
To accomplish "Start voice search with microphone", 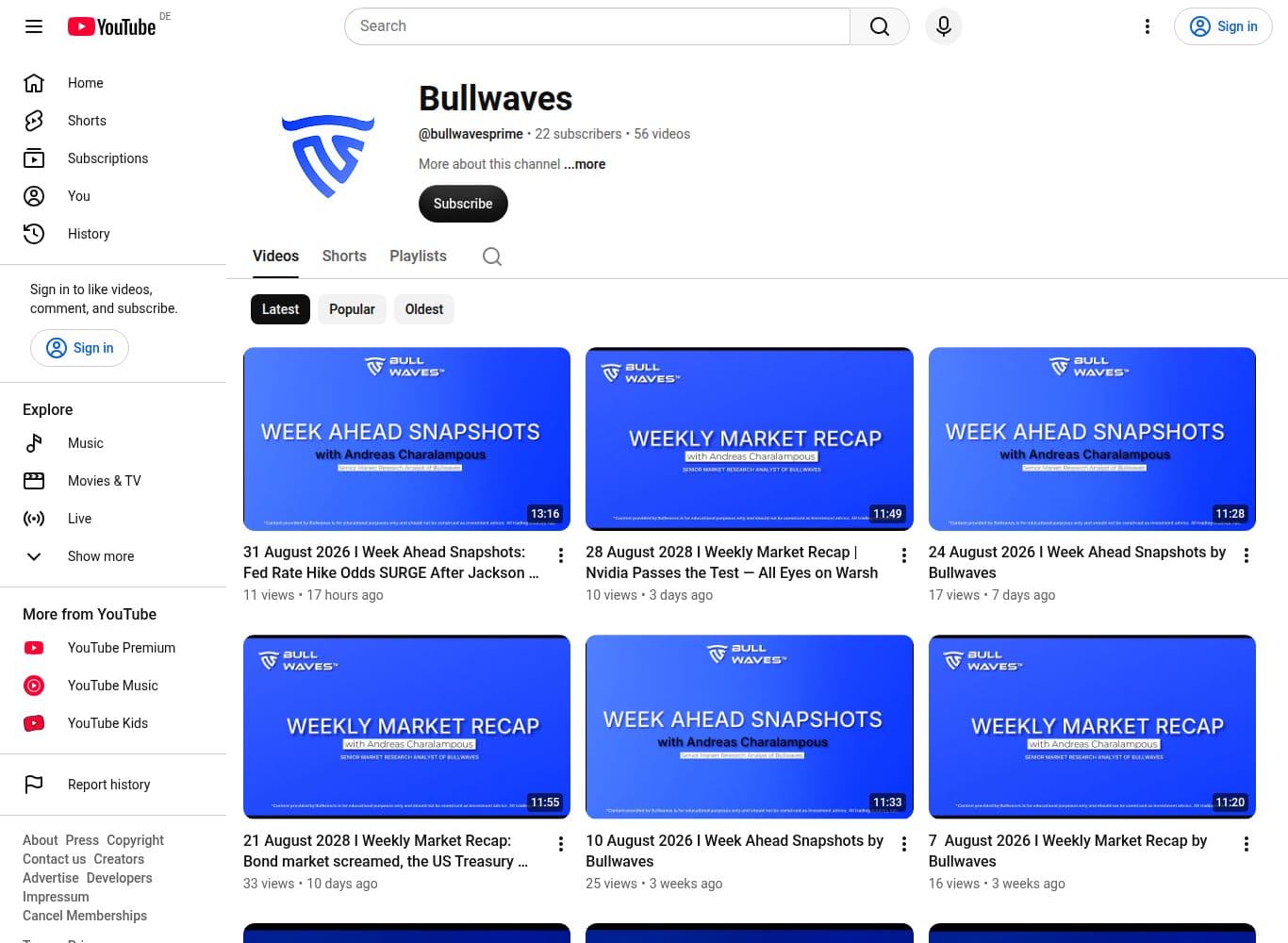I will pos(943,26).
